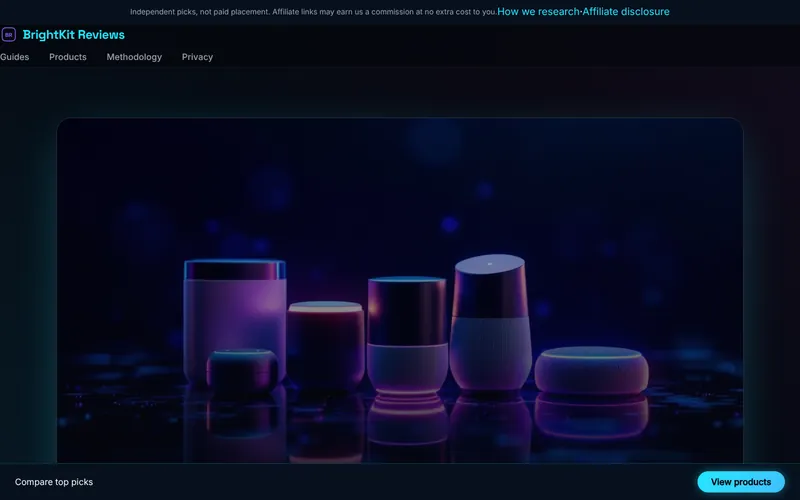Open the Methodology page
Image resolution: width=800 pixels, height=500 pixels.
(134, 57)
